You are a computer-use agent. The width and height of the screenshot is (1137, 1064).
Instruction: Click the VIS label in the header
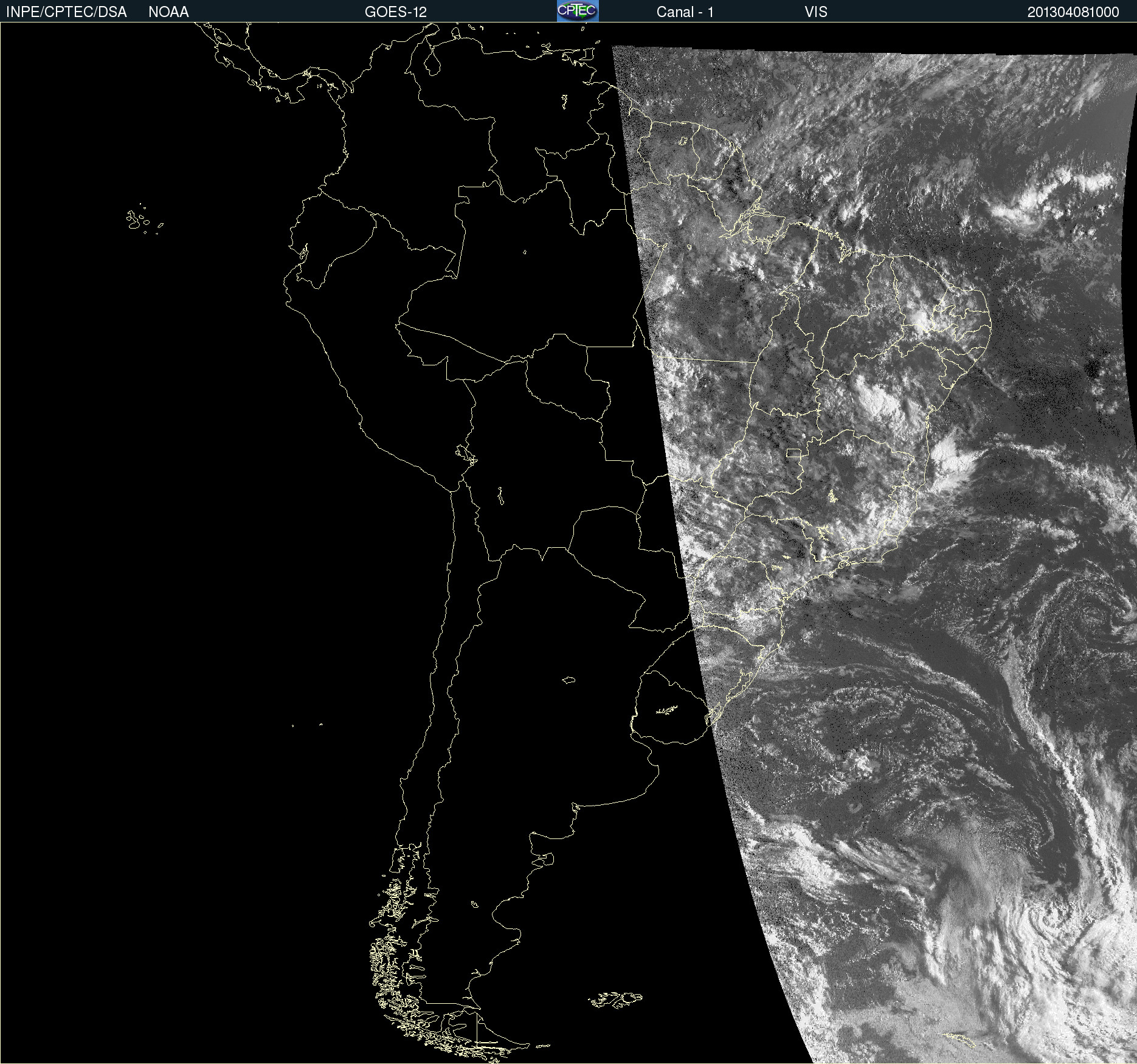coord(815,12)
